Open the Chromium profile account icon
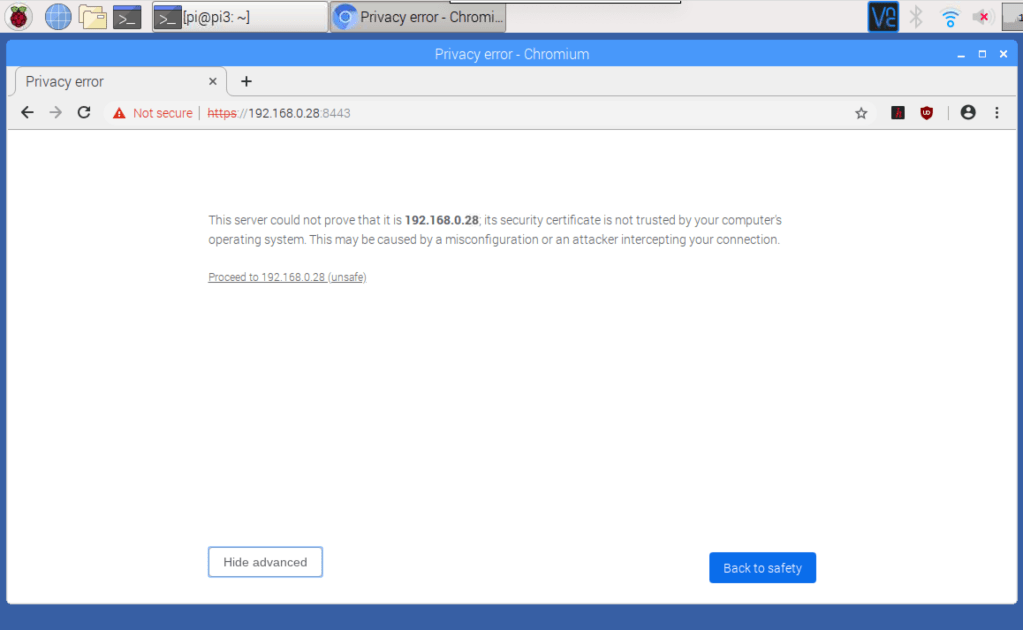1023x630 pixels. (967, 112)
